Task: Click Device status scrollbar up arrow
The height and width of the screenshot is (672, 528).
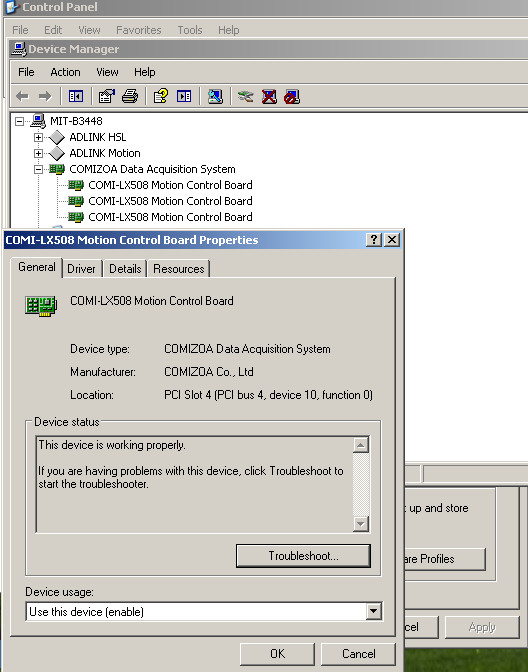Action: pos(361,445)
